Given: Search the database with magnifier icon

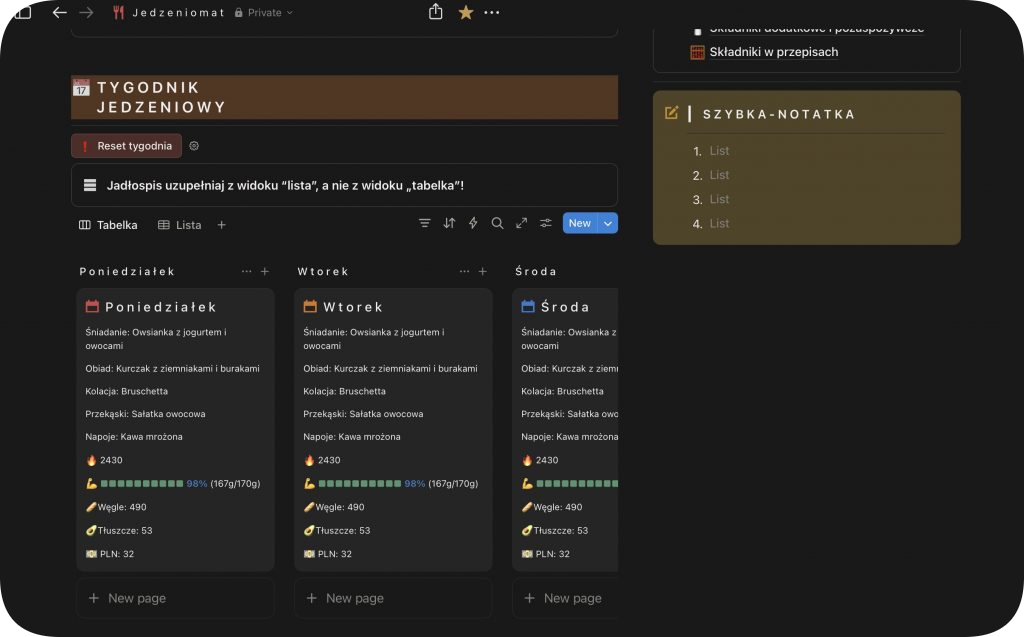Looking at the screenshot, I should (497, 223).
